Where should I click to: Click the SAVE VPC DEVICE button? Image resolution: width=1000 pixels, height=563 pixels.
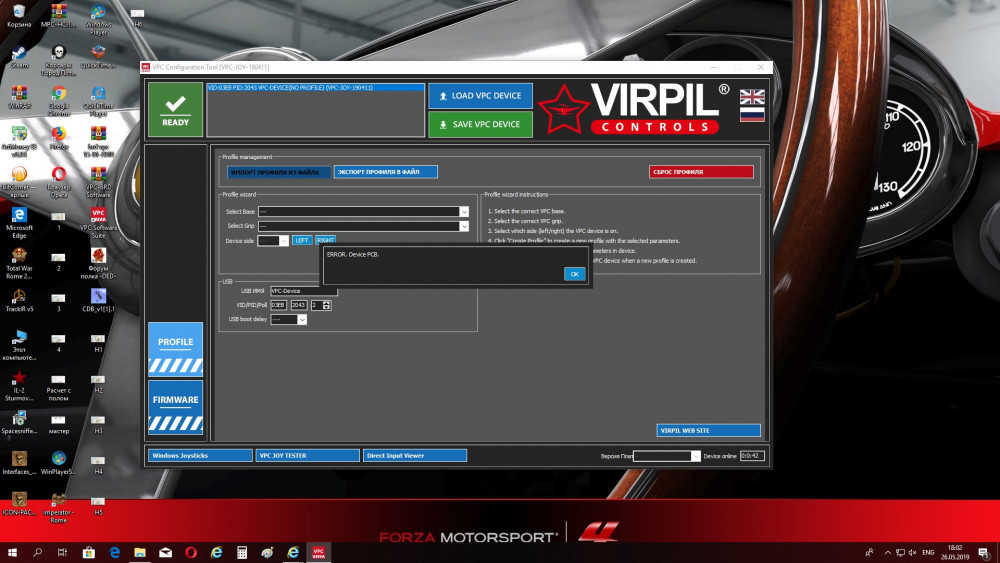(x=480, y=124)
